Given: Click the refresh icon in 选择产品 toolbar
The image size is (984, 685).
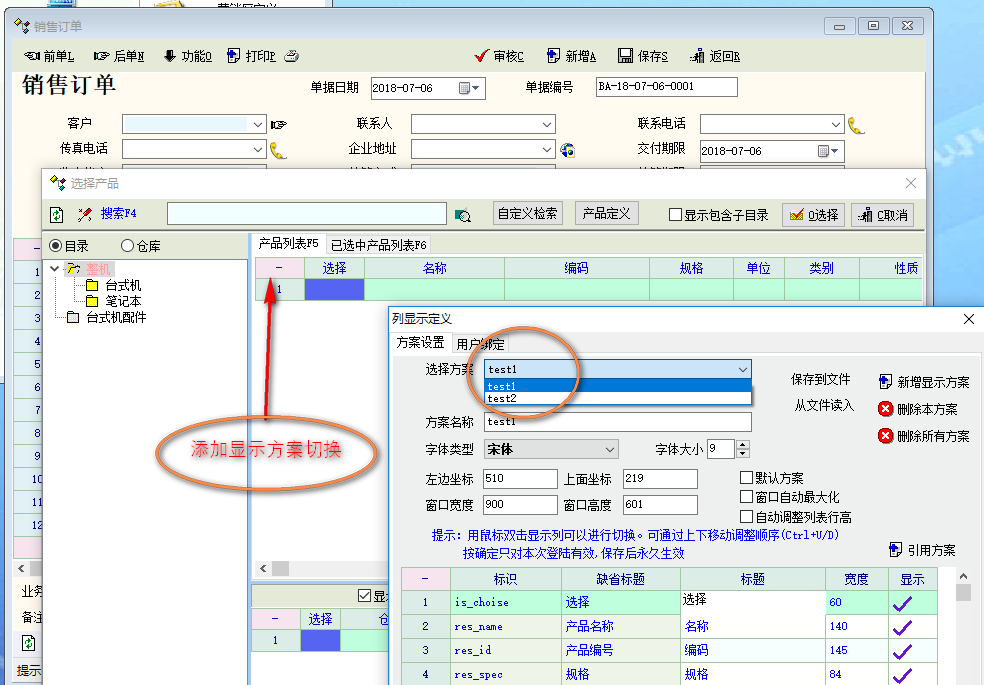Looking at the screenshot, I should 57,214.
